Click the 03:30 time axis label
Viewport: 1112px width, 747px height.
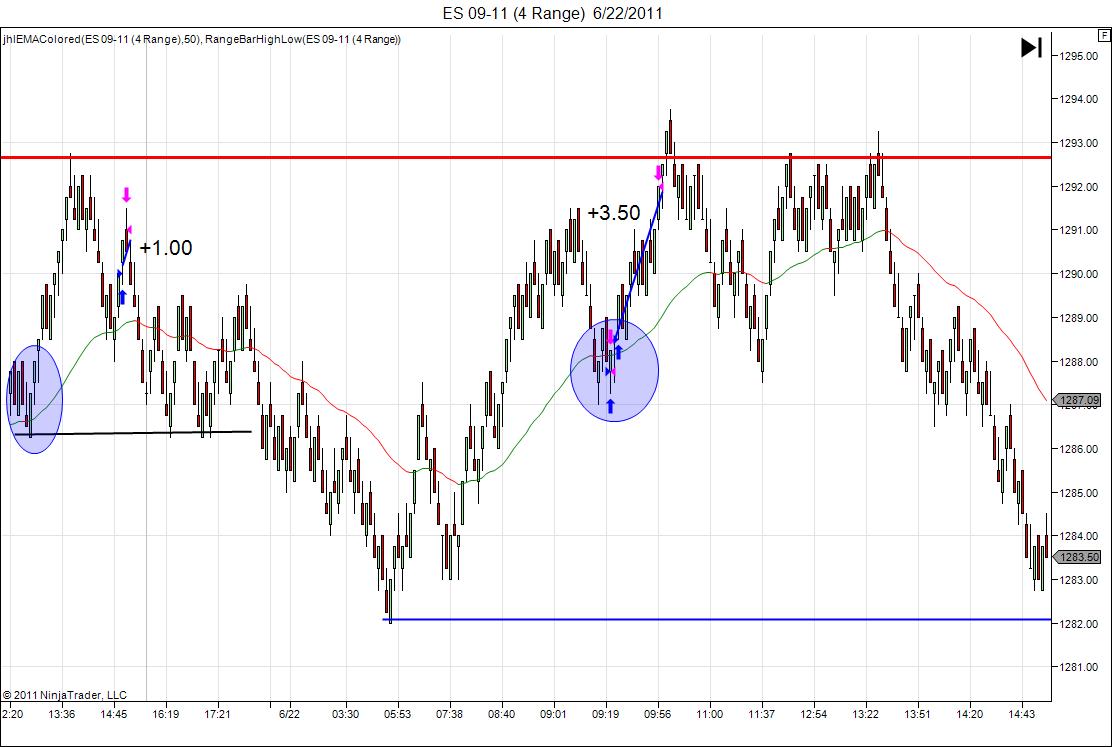tap(345, 714)
